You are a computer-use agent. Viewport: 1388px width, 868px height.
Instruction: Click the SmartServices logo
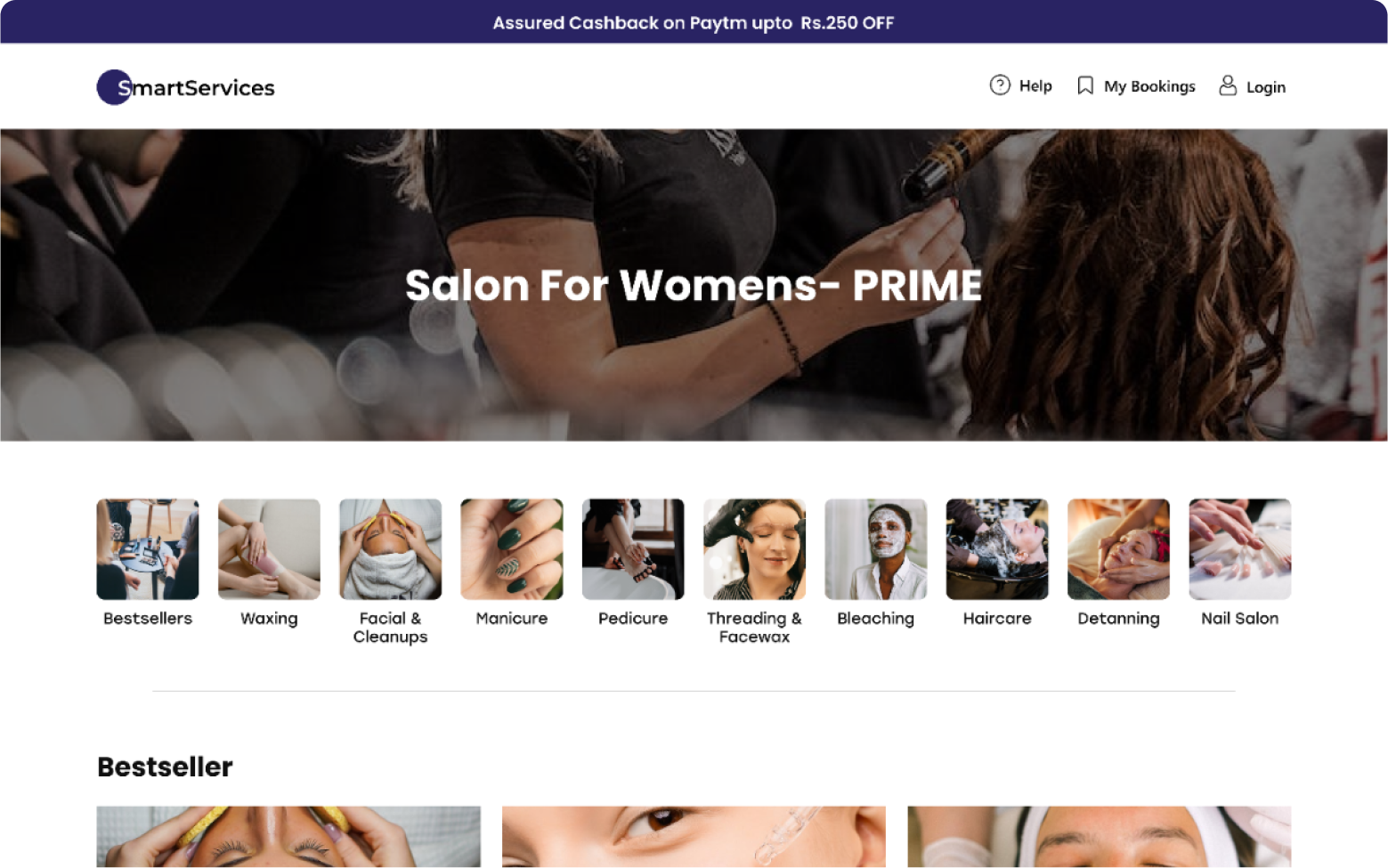pyautogui.click(x=186, y=87)
